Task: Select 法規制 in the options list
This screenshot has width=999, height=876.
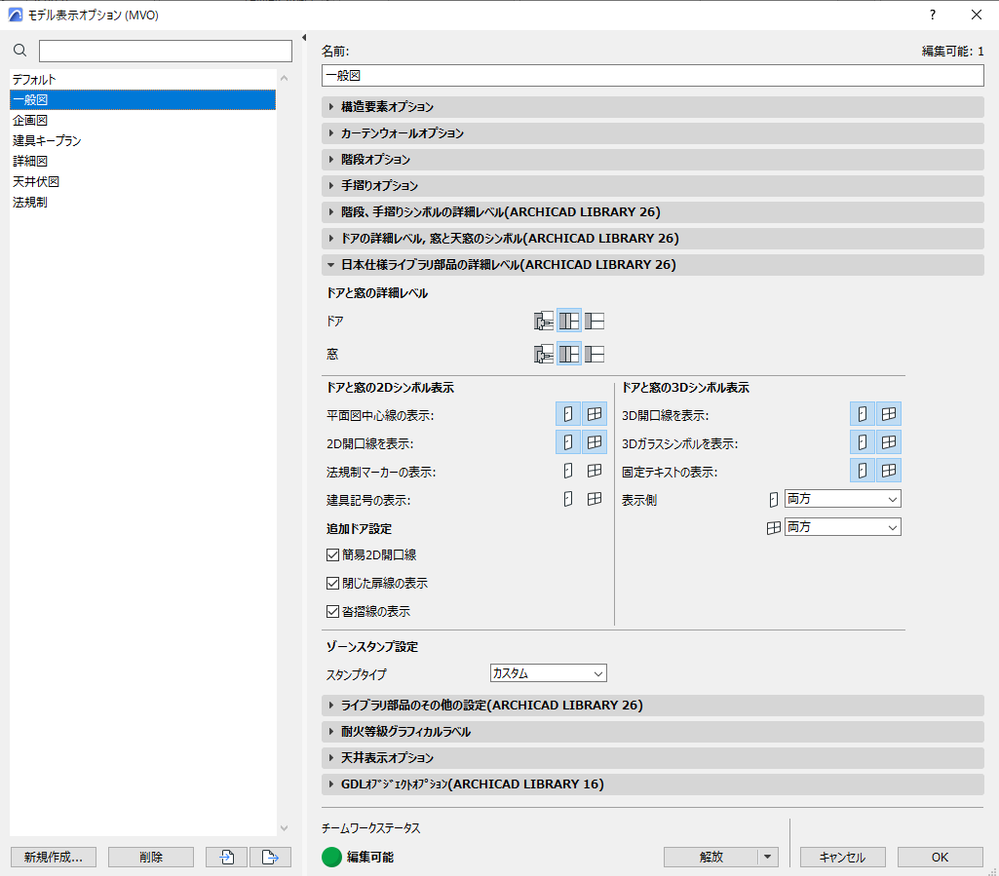Action: (143, 202)
